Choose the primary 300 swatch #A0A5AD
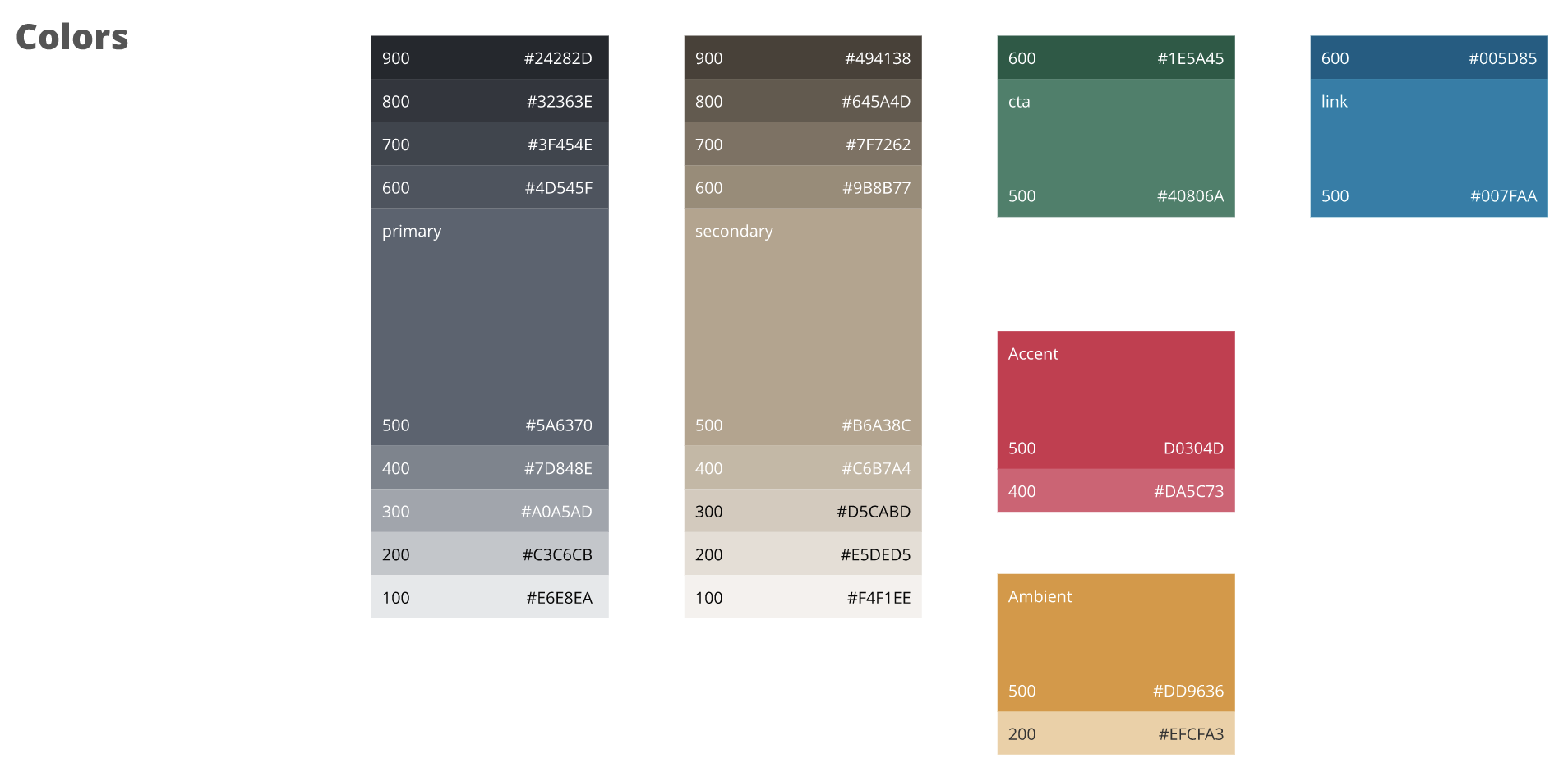 pyautogui.click(x=489, y=511)
